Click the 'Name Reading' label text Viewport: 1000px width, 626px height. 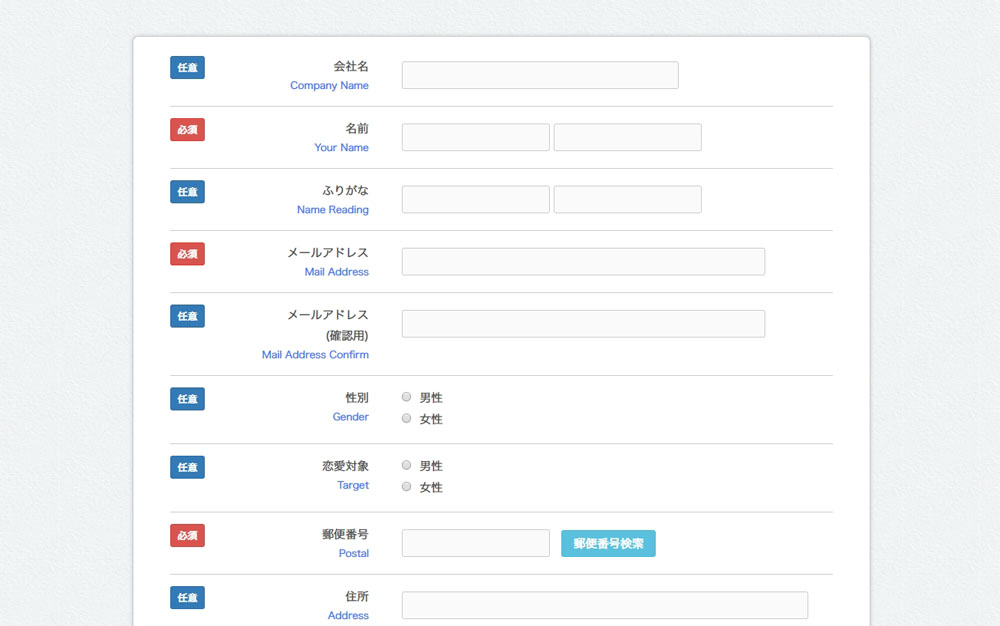pyautogui.click(x=332, y=210)
